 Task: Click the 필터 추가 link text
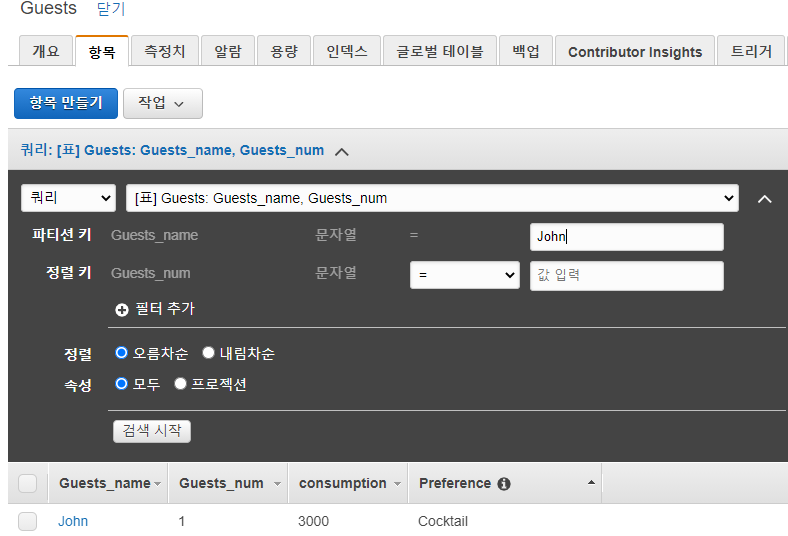(x=165, y=308)
